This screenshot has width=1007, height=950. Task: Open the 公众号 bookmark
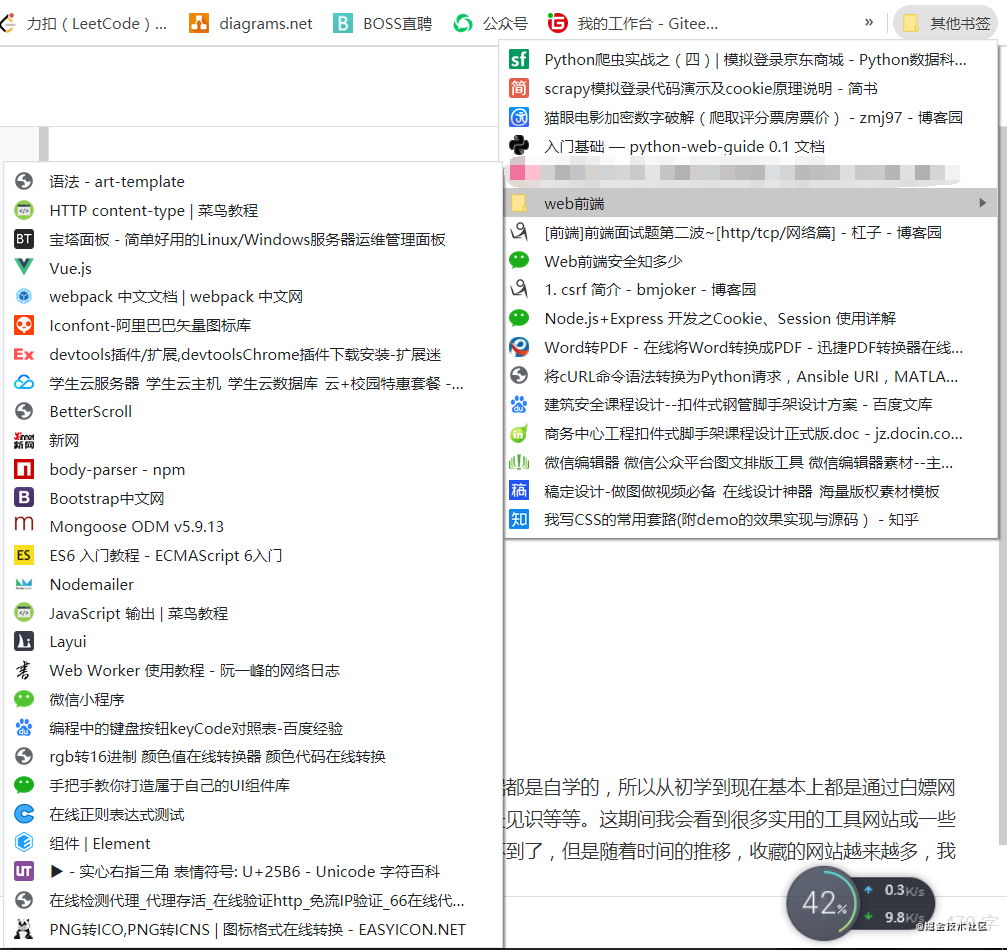pyautogui.click(x=491, y=24)
